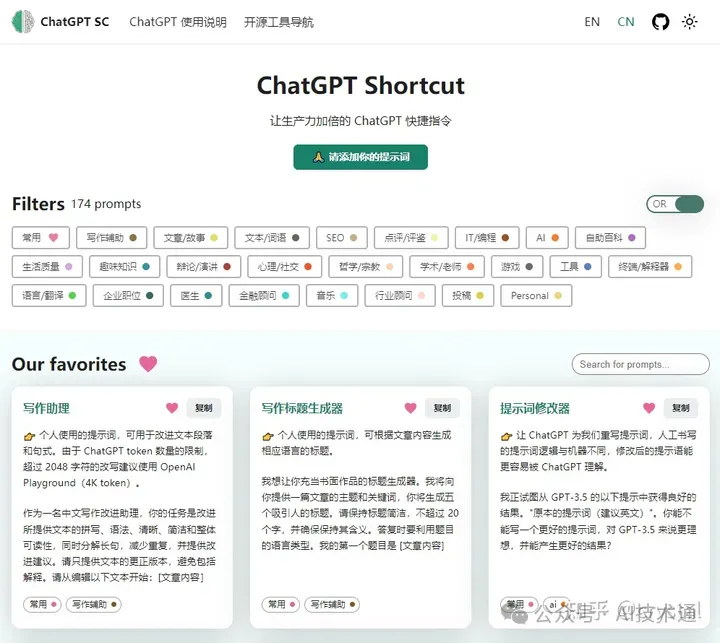720x643 pixels.
Task: Switch language to CN
Action: point(625,22)
